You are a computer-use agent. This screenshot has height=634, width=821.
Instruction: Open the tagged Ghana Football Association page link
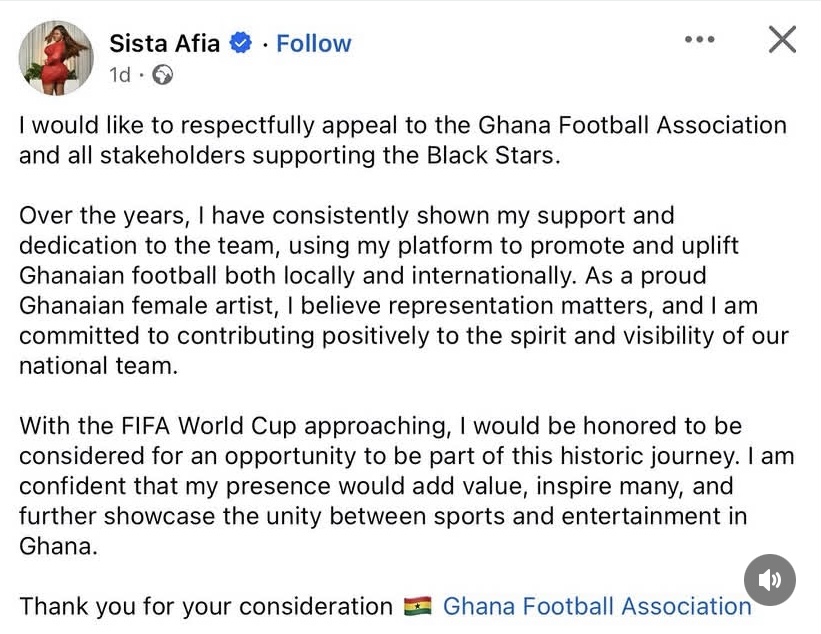(596, 606)
